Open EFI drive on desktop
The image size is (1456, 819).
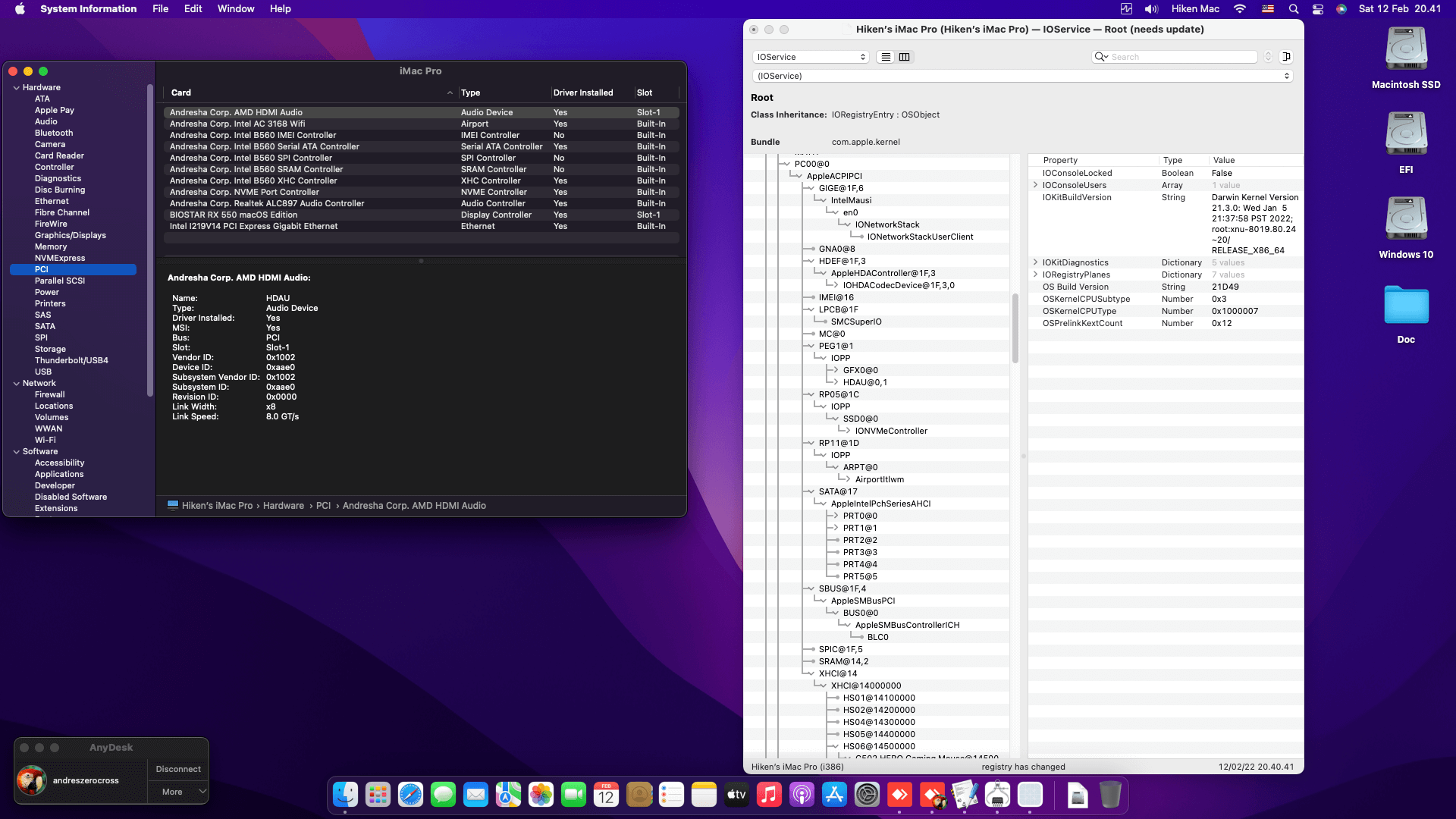tap(1406, 135)
